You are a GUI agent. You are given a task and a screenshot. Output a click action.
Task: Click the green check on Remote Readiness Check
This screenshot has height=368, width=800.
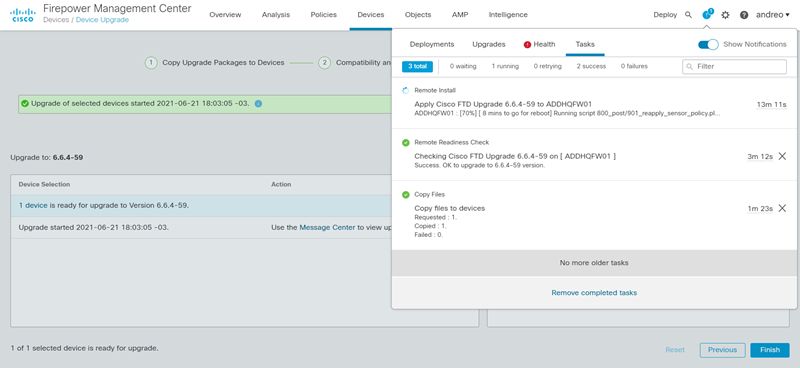[406, 142]
